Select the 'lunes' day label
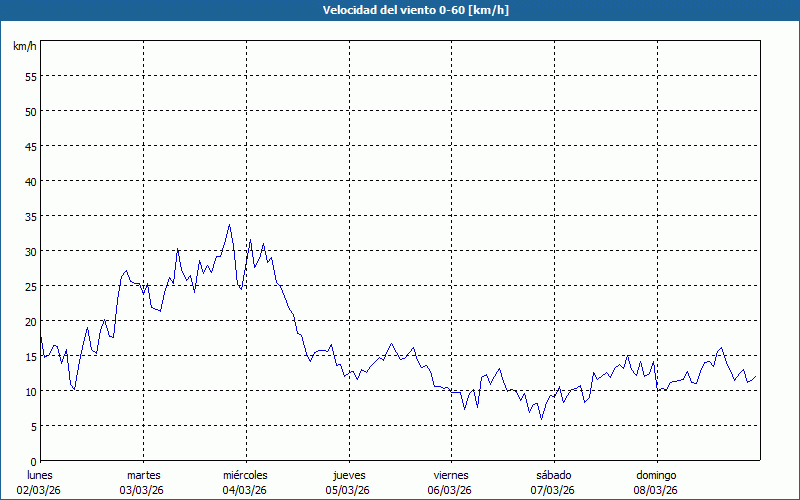This screenshot has height=500, width=800. coord(40,475)
